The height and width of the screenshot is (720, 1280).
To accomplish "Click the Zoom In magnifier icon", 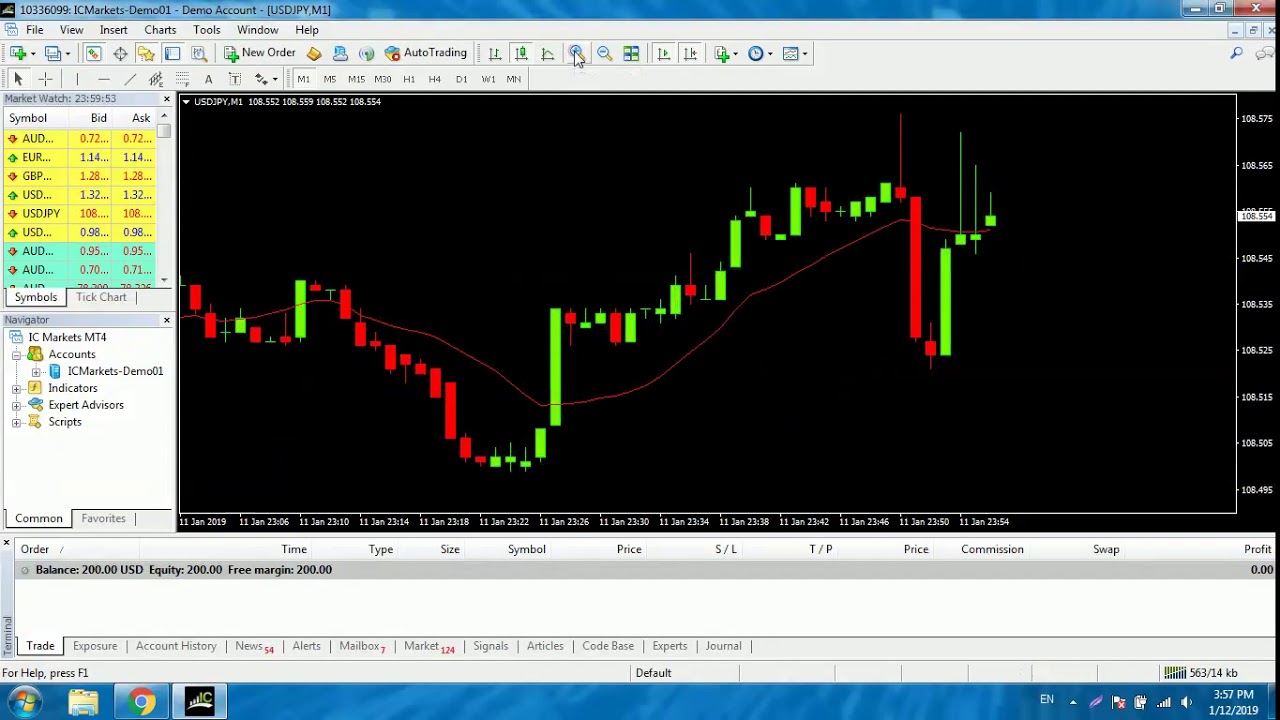I will point(576,53).
